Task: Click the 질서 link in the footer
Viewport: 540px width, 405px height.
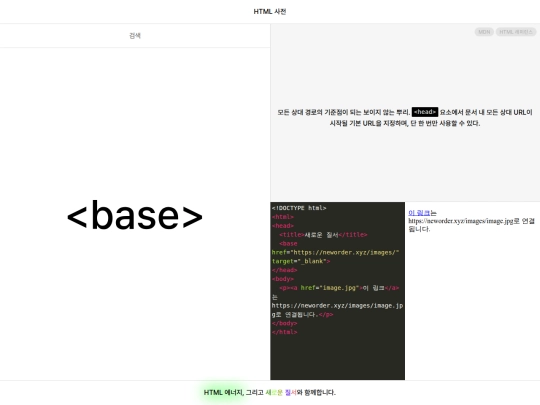Action: click(291, 392)
